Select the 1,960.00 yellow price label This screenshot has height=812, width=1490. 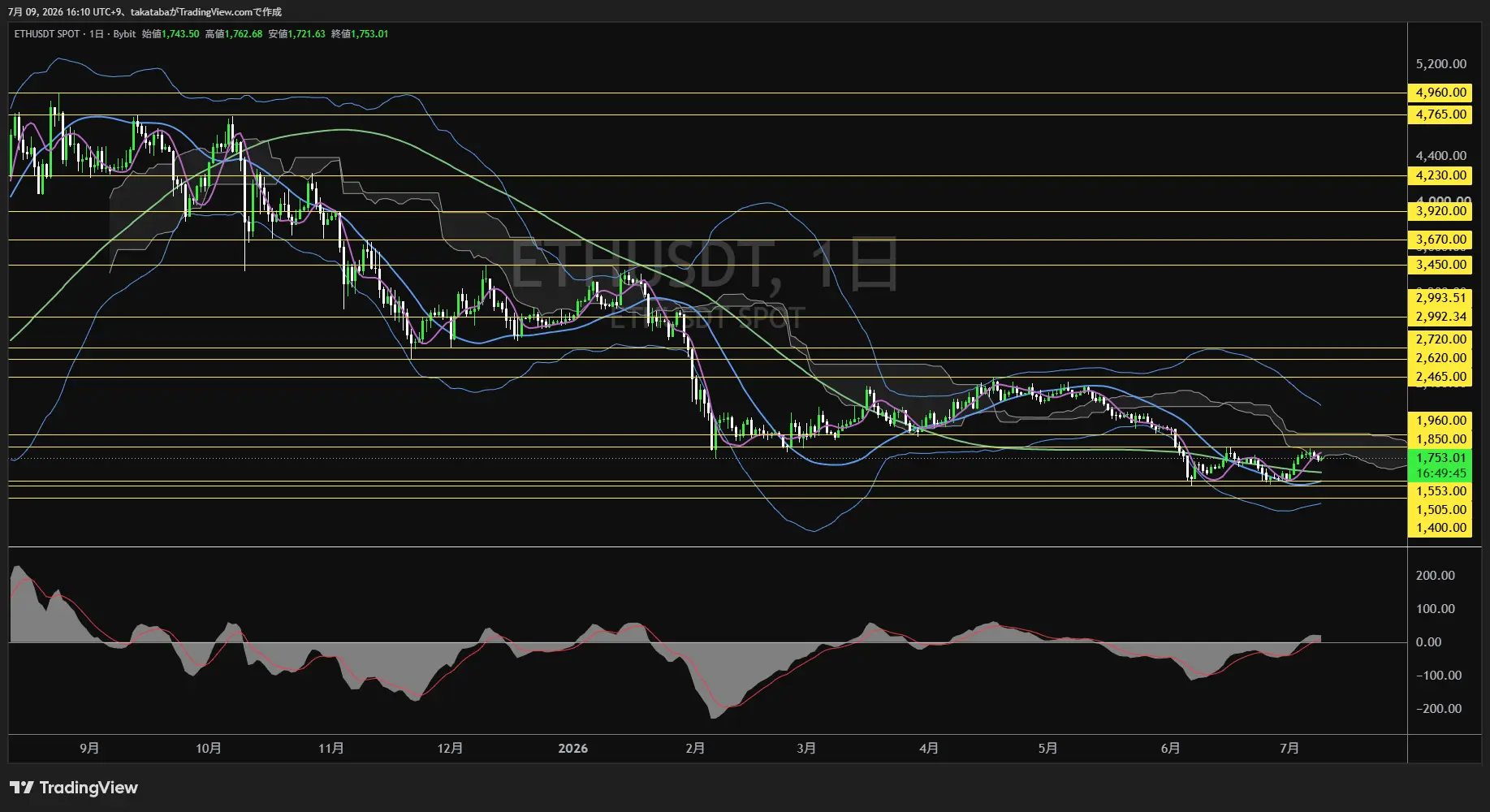tap(1440, 421)
